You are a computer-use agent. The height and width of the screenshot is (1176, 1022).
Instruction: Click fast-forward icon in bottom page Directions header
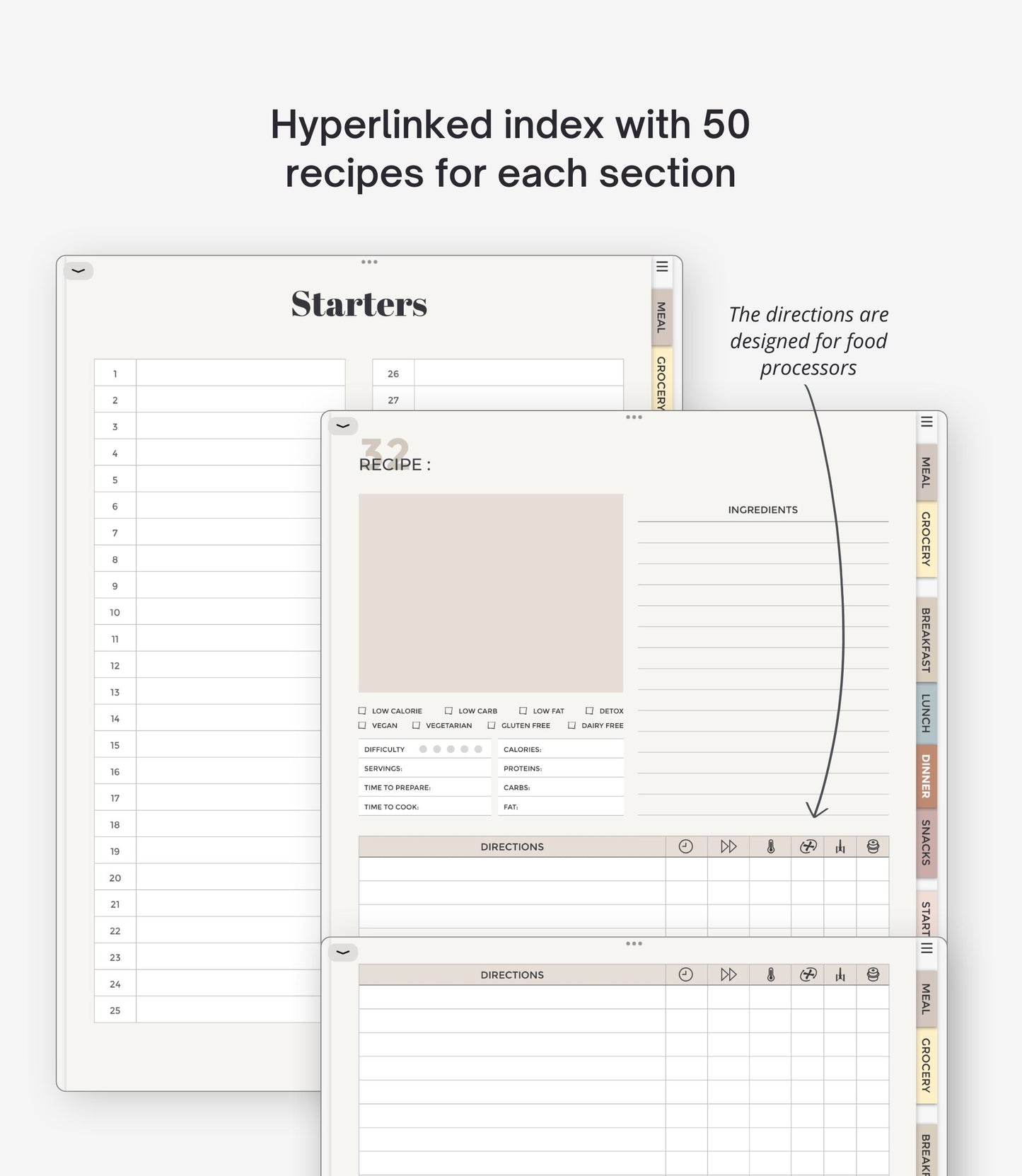pos(728,974)
